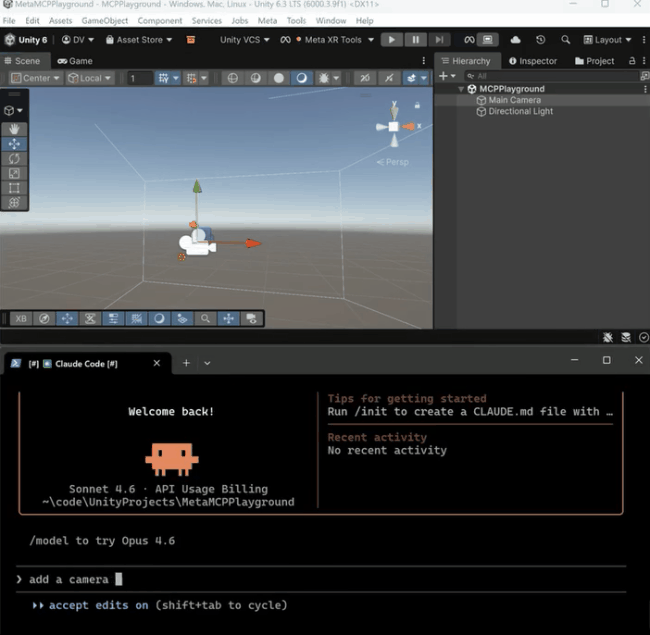
Task: Open the undo history icon
Action: pyautogui.click(x=540, y=40)
